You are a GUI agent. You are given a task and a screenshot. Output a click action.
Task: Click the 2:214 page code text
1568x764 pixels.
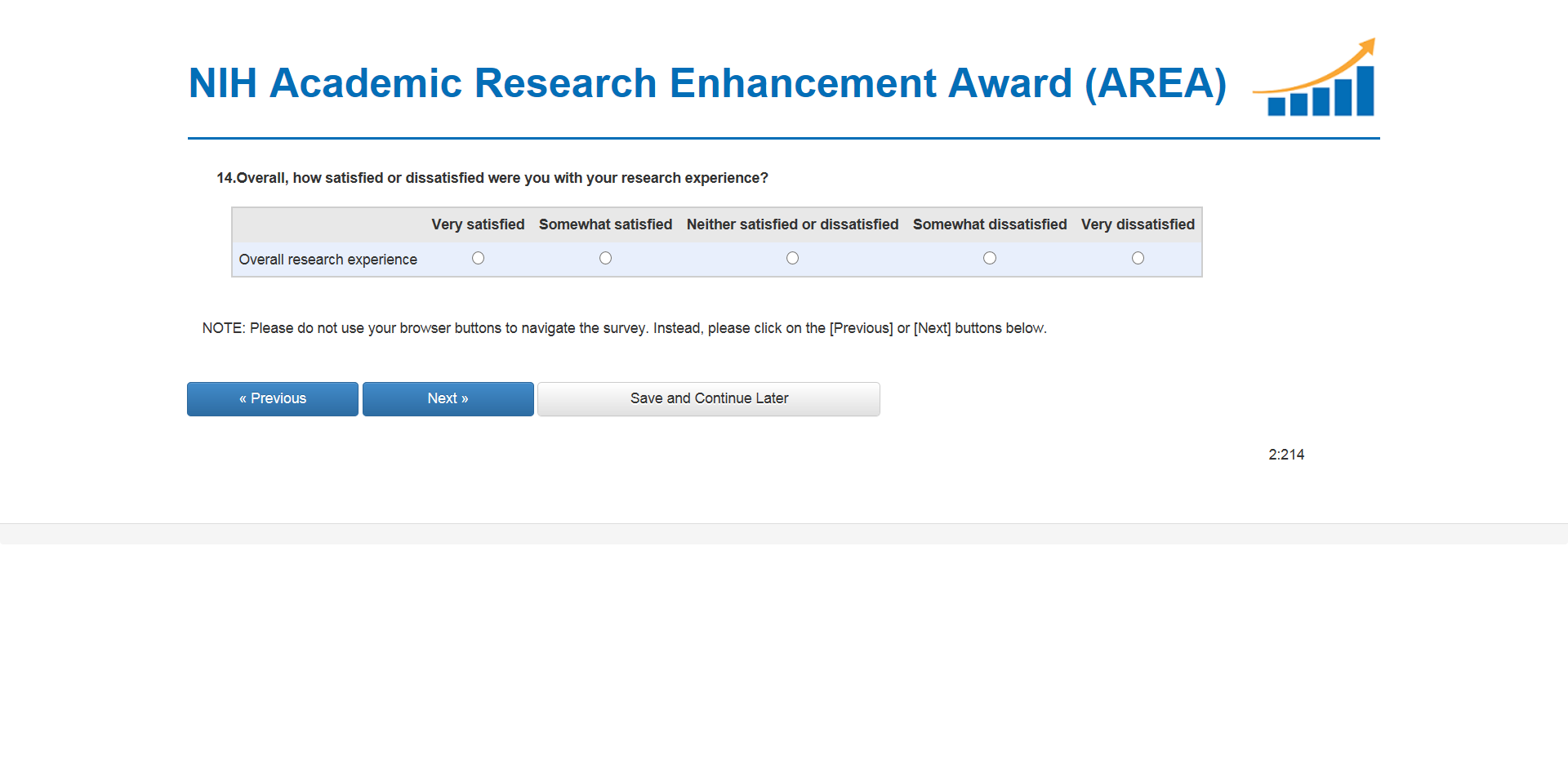(1286, 455)
